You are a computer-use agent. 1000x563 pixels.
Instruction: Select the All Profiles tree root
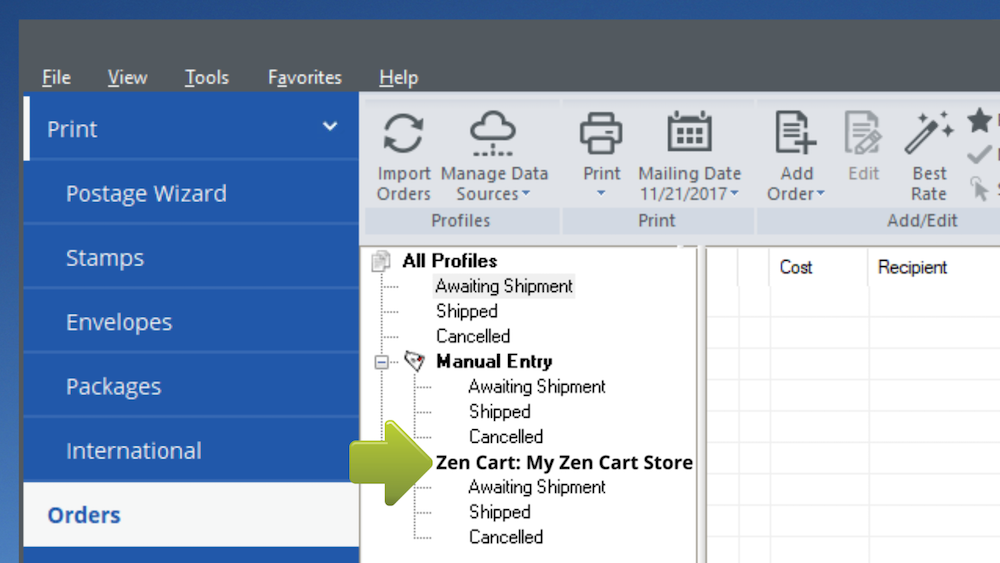[x=450, y=261]
